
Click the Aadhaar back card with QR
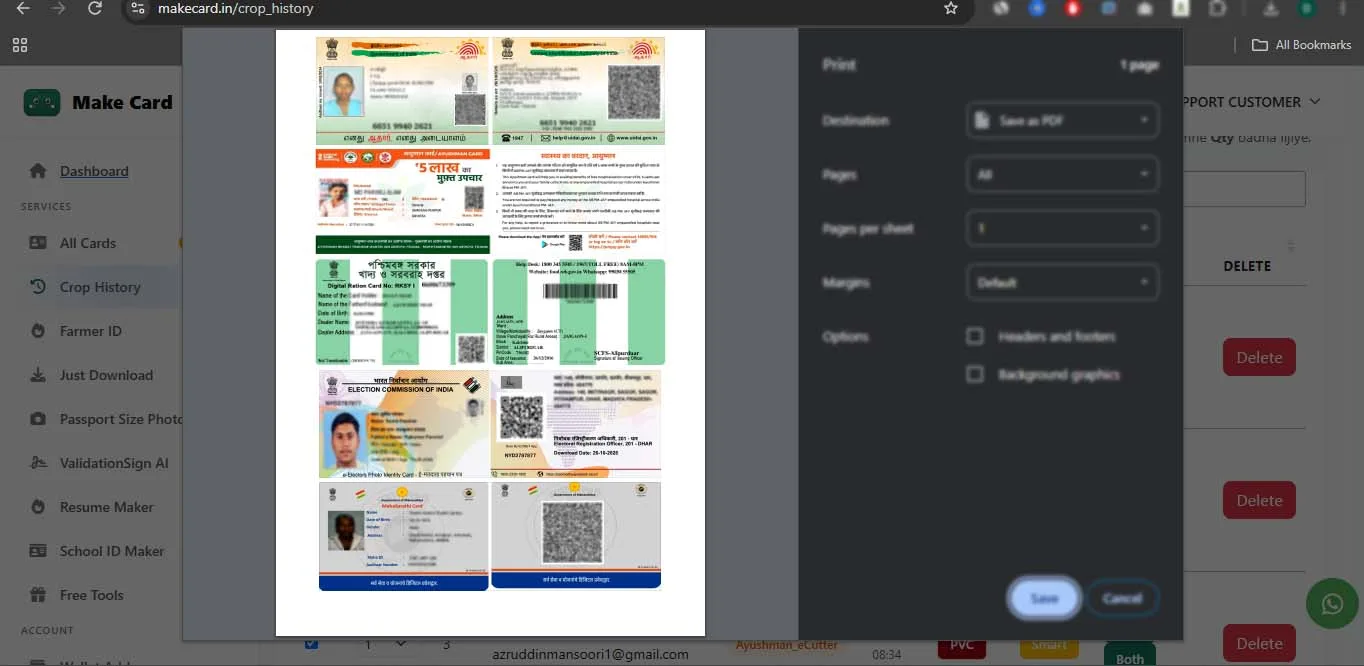coord(579,91)
